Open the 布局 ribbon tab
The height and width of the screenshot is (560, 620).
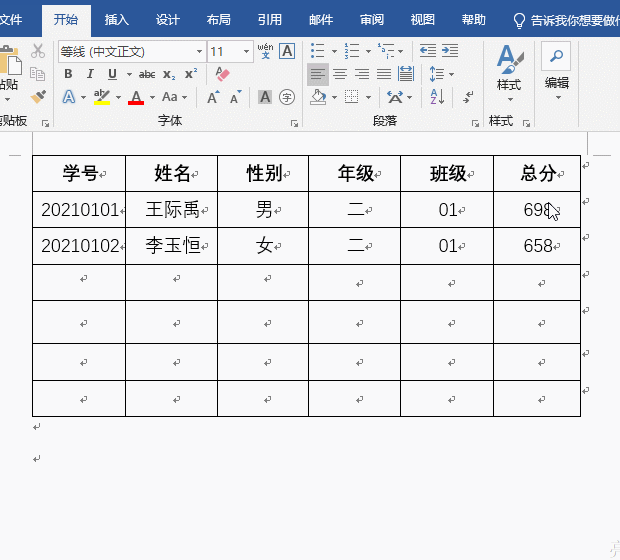[219, 19]
